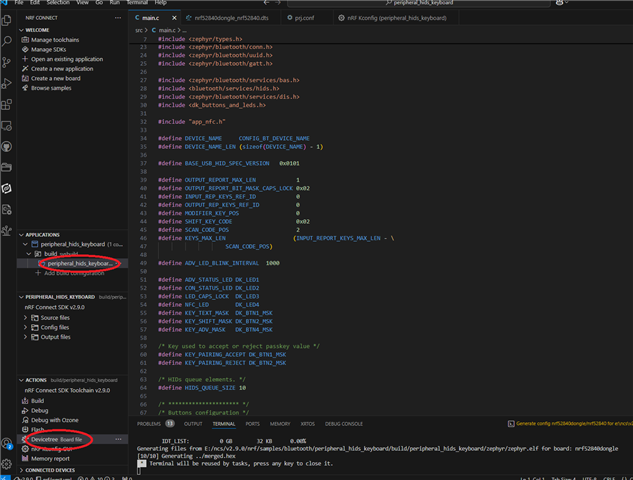633x480 pixels.
Task: Open the Accounts icon in activity bar
Action: [x=6, y=444]
